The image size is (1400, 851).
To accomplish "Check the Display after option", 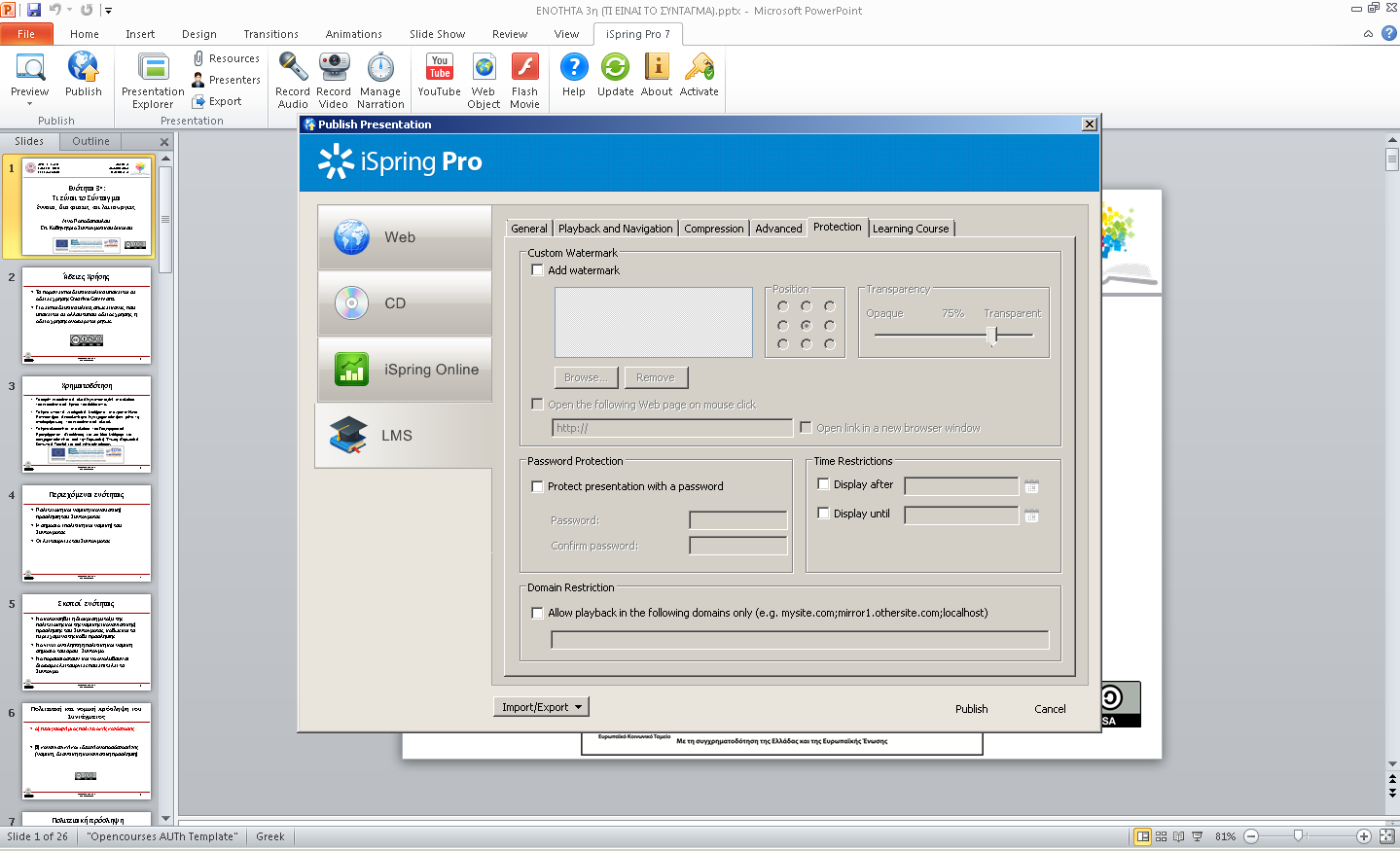I will coord(823,484).
